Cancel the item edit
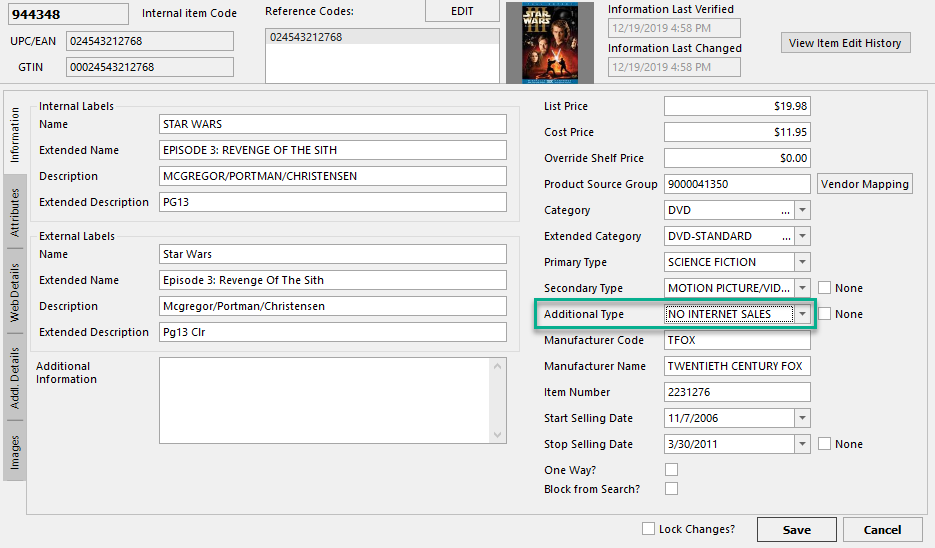935x548 pixels. click(x=883, y=530)
